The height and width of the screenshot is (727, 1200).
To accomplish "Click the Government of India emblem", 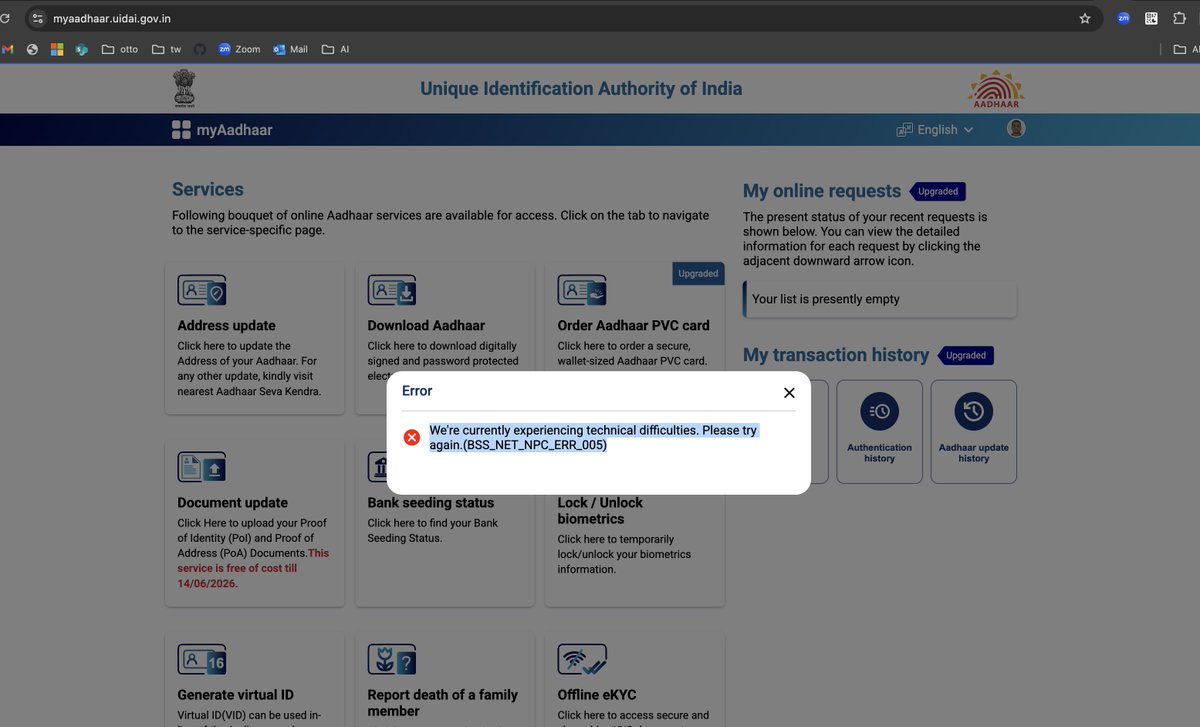I will point(184,89).
